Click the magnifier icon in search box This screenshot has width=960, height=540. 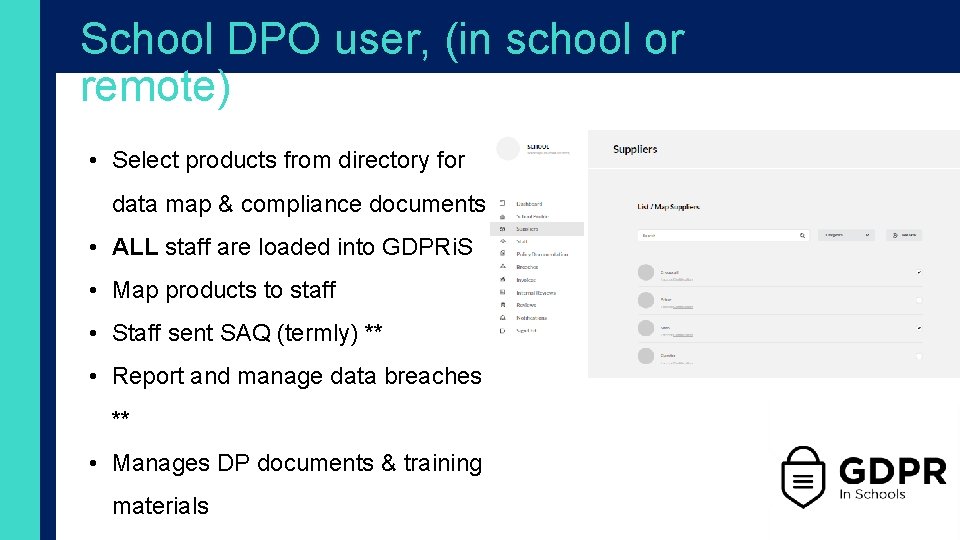click(802, 235)
